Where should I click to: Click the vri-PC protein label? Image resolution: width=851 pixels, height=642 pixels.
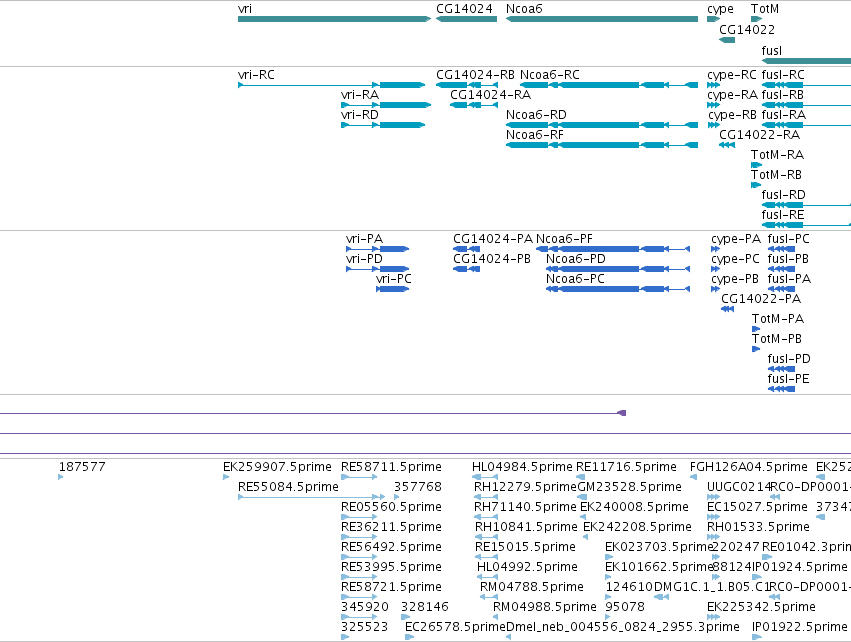click(x=393, y=279)
